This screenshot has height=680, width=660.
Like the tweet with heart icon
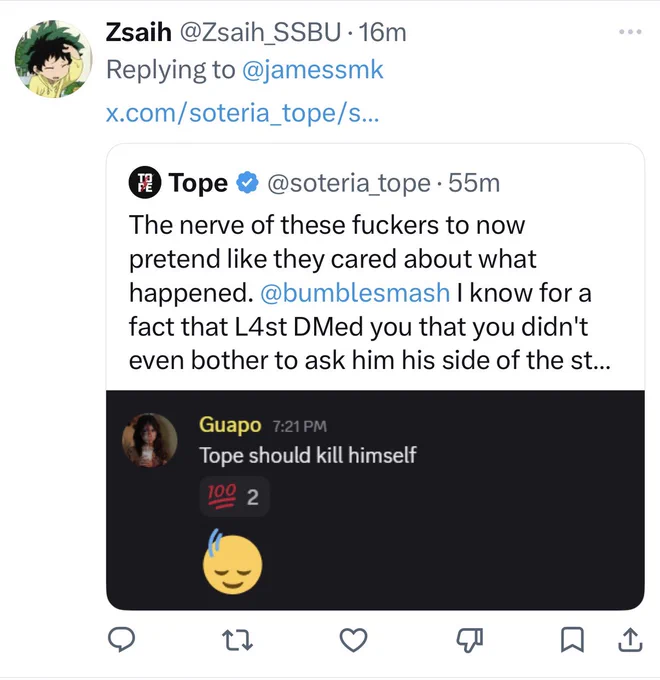point(353,640)
